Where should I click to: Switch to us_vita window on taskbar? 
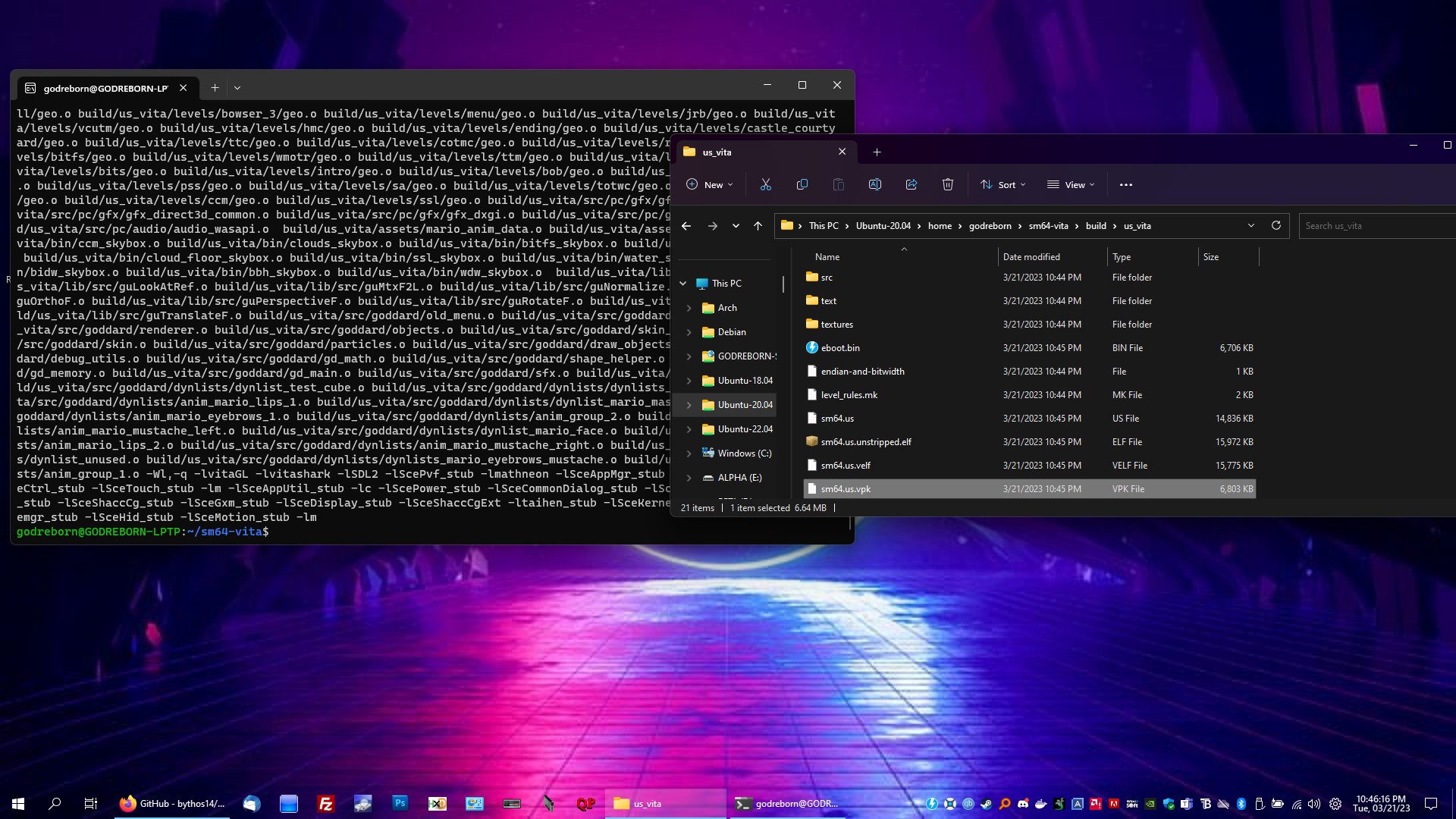tap(666, 804)
